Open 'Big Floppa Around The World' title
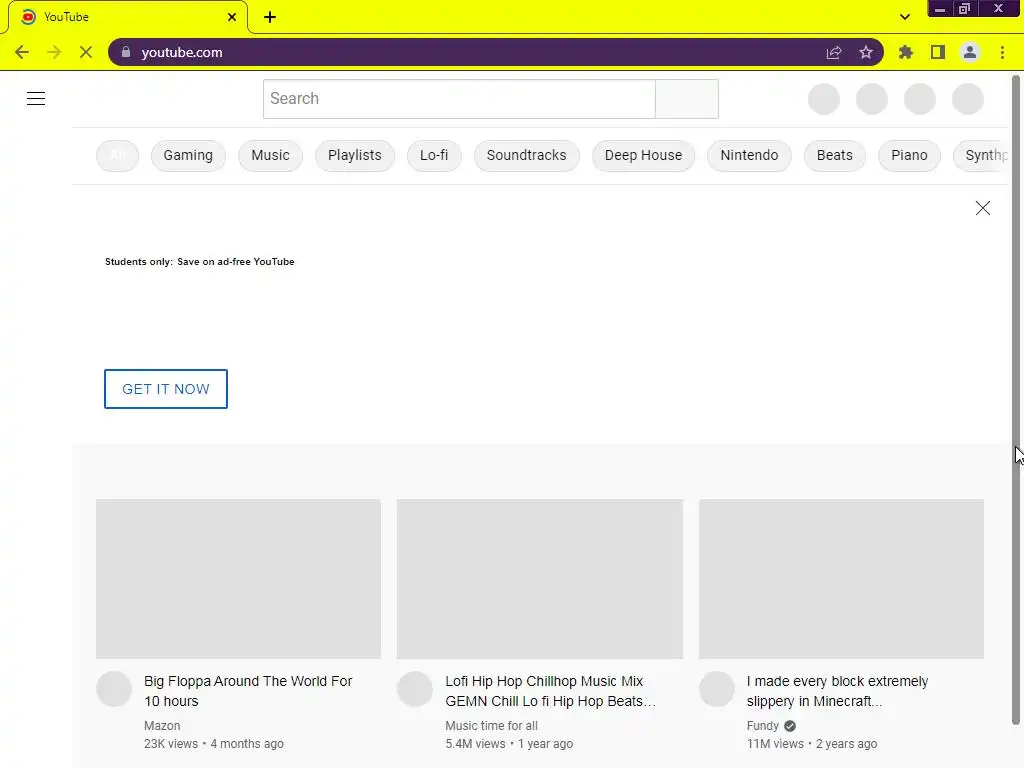 [x=248, y=691]
